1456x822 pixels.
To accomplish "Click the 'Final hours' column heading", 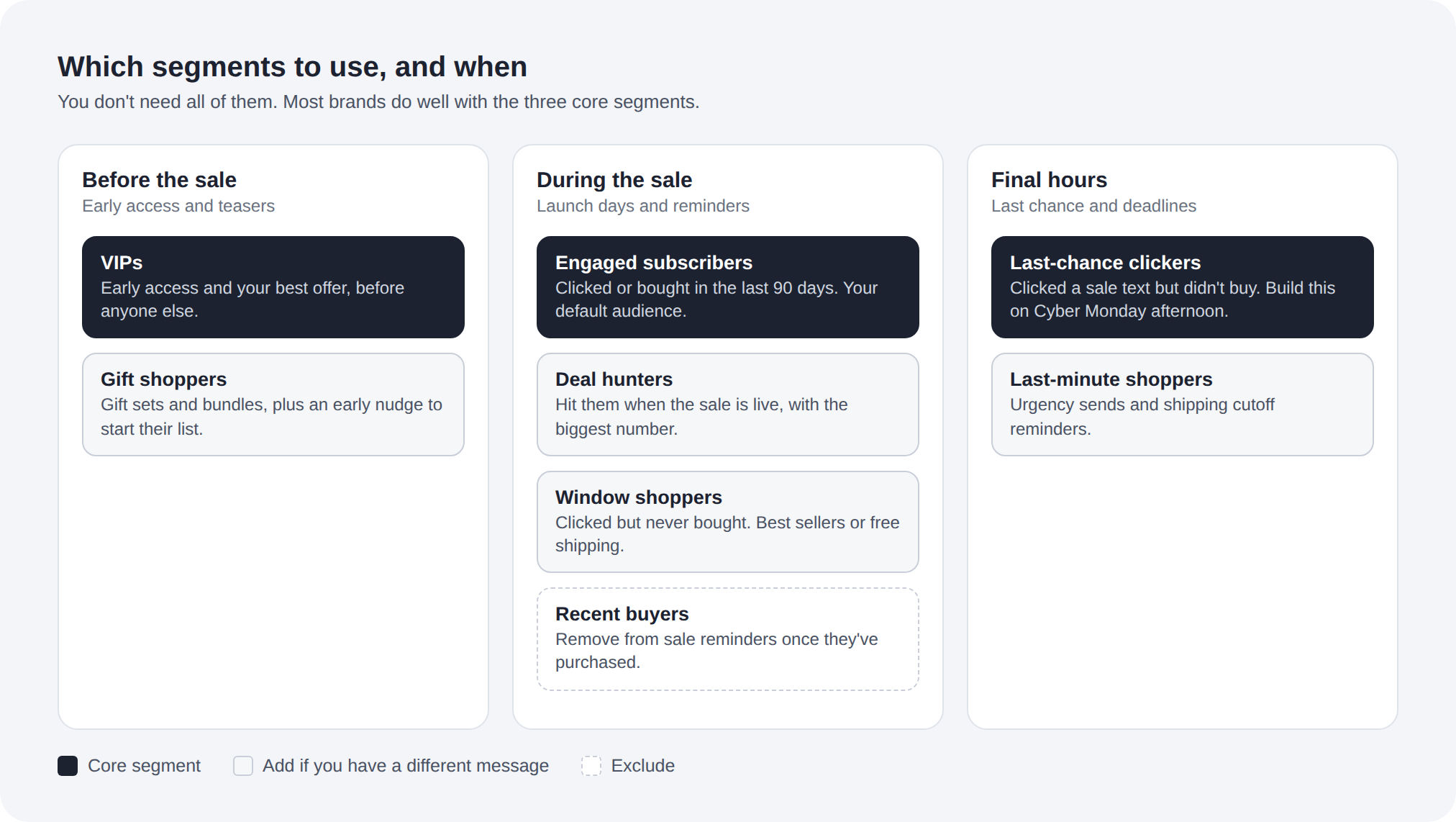I will coord(1049,180).
